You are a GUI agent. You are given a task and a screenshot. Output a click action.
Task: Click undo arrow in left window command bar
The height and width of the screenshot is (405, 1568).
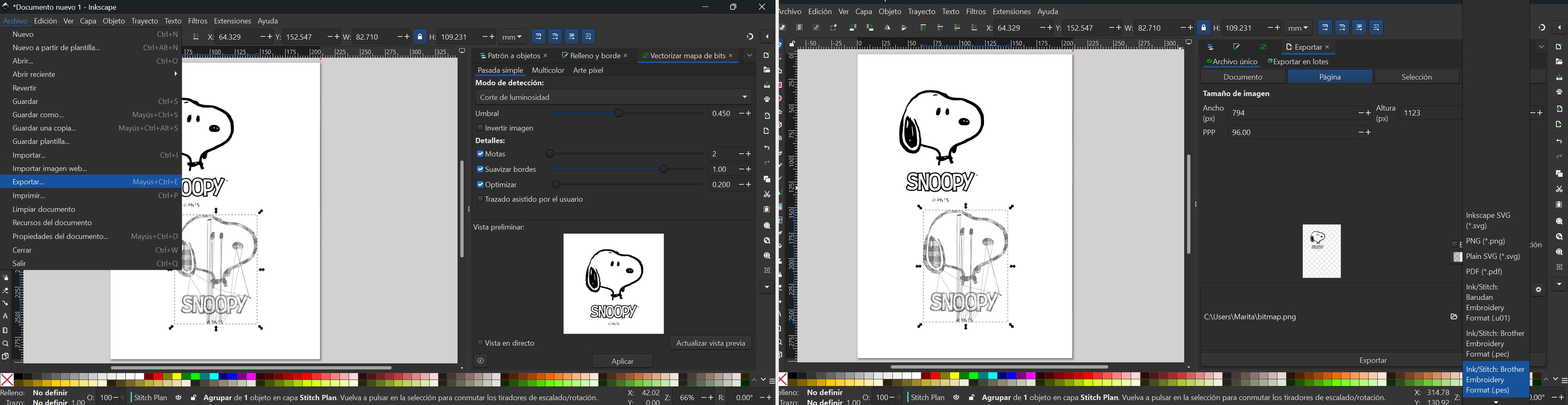pos(767,148)
